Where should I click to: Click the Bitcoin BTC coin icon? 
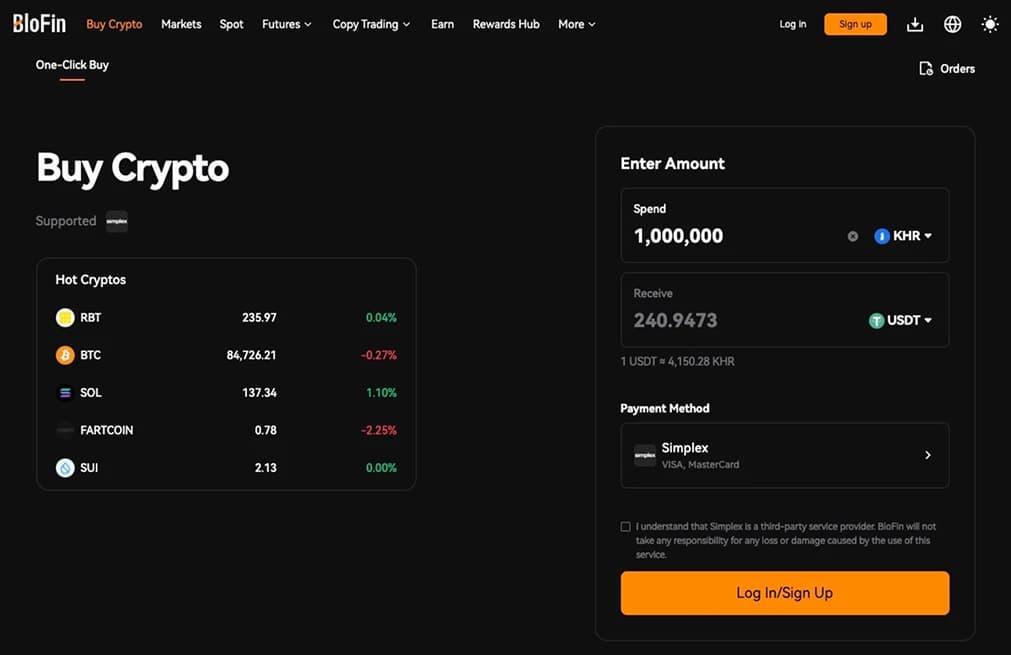click(x=65, y=355)
